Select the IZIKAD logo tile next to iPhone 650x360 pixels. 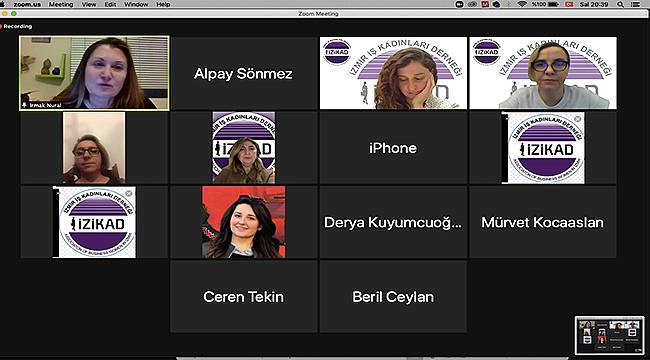[543, 148]
